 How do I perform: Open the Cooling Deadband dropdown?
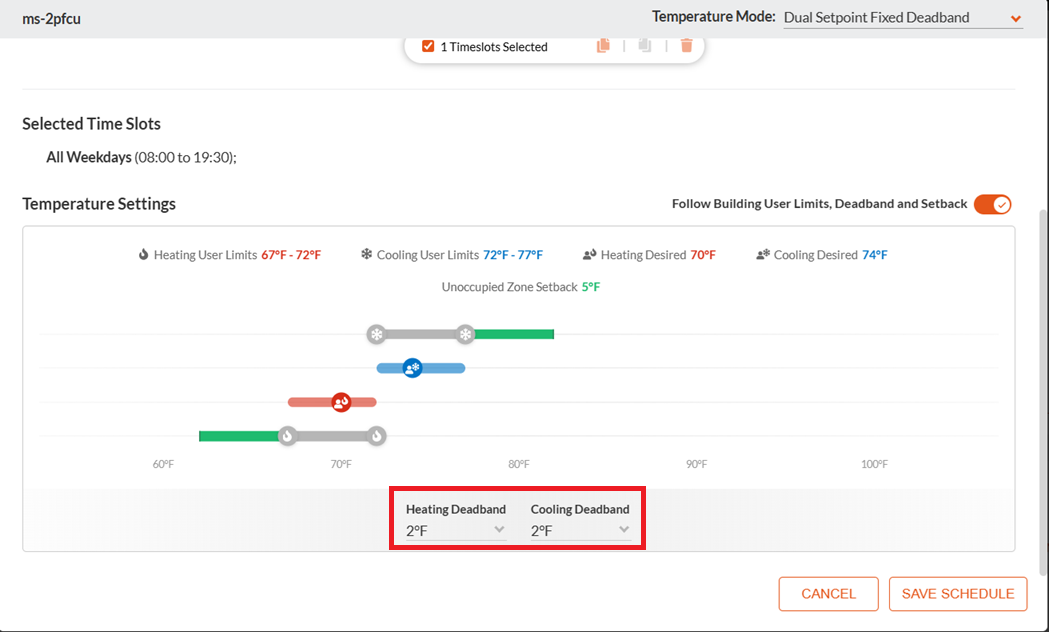click(580, 530)
